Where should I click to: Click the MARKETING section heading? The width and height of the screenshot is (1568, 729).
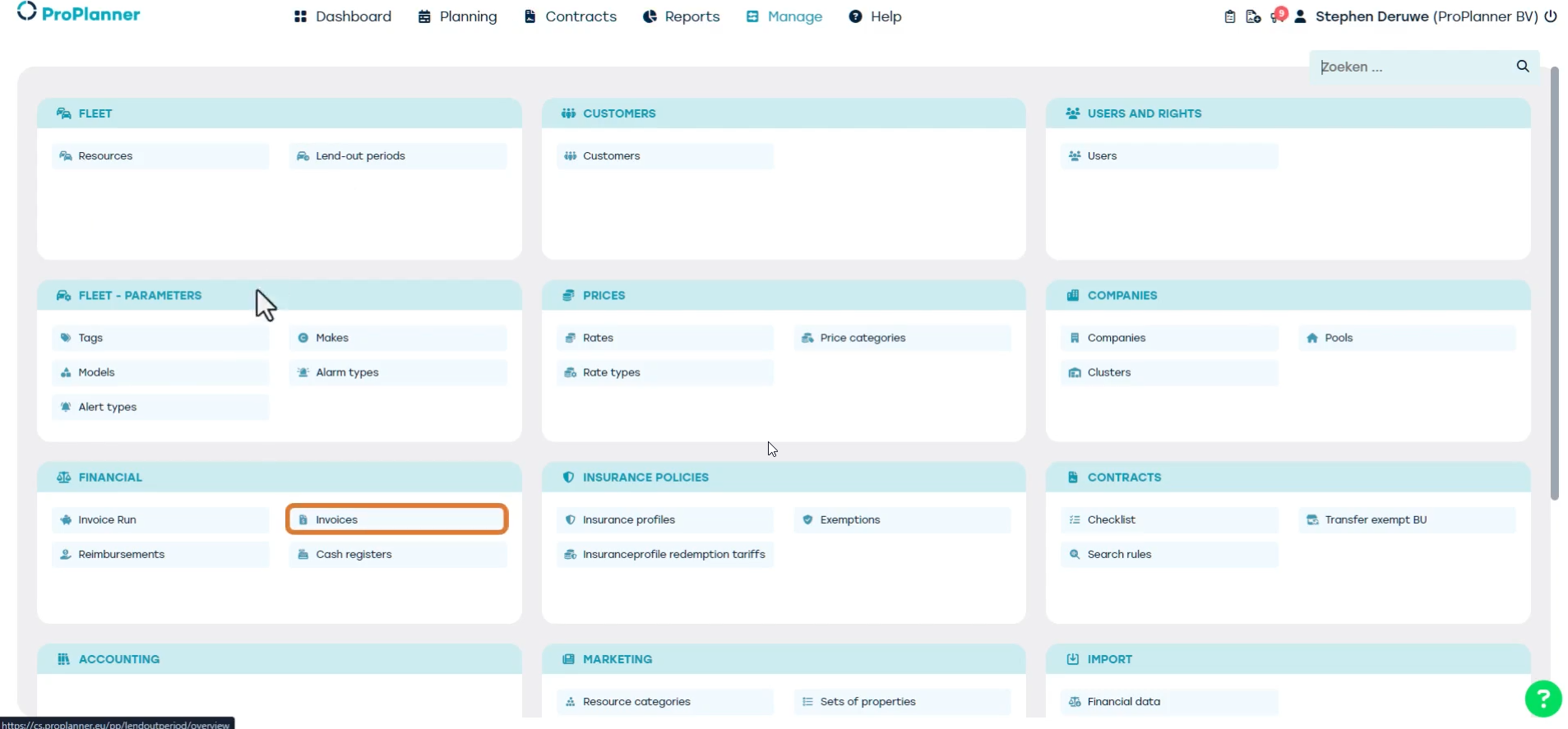[x=617, y=659]
